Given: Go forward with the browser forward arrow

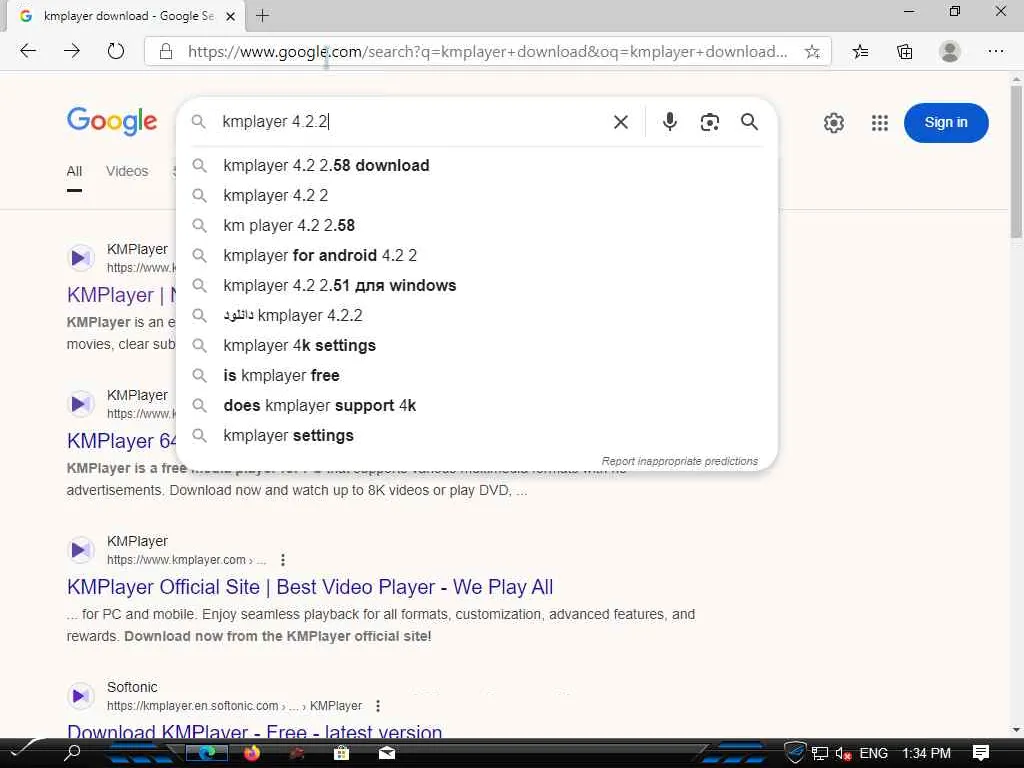Looking at the screenshot, I should [x=72, y=51].
